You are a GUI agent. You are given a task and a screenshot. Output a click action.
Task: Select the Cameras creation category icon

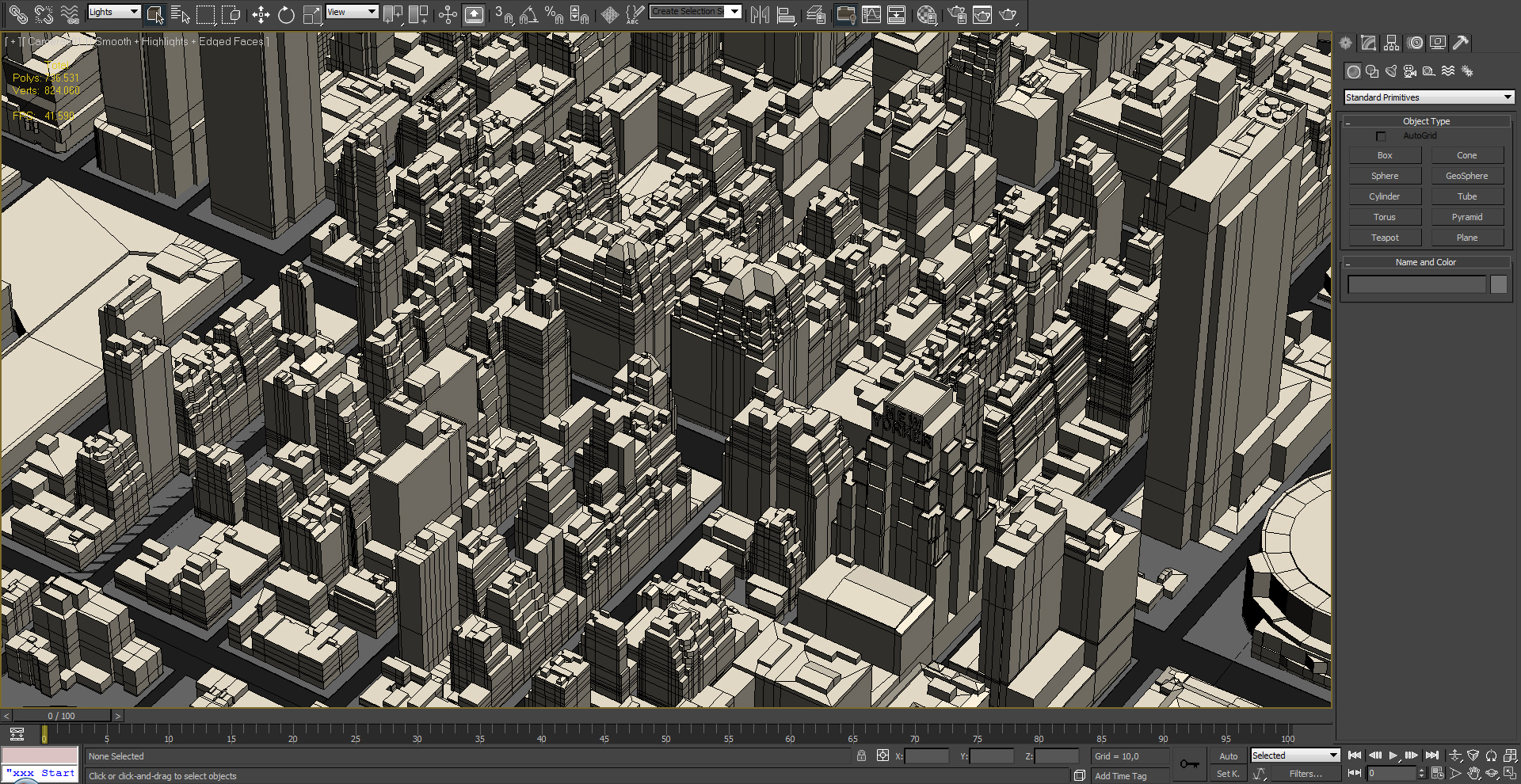click(x=1410, y=70)
